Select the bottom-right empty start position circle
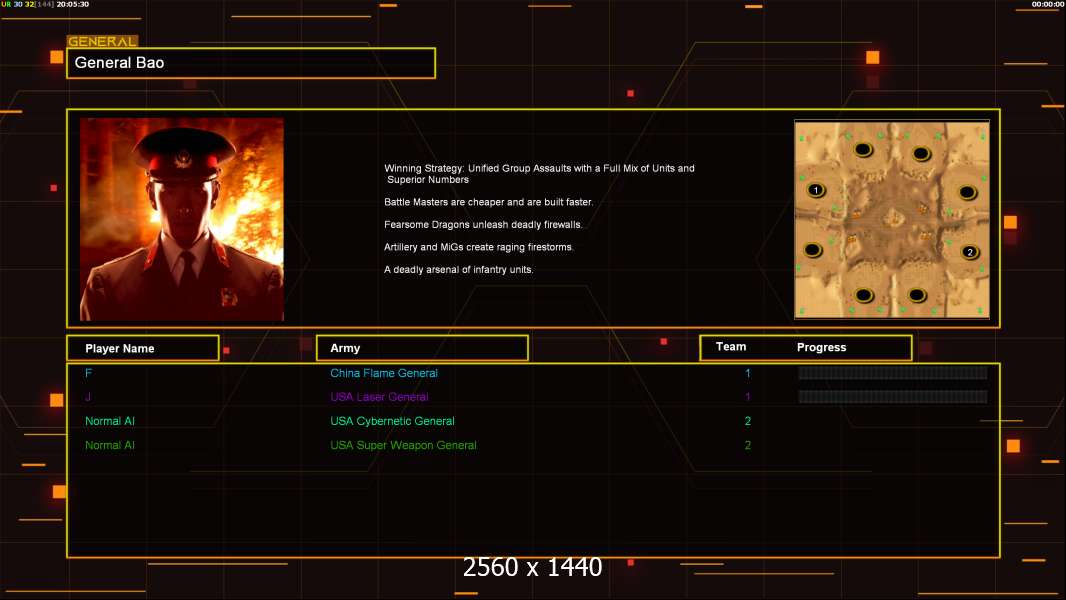The image size is (1066, 600). click(x=917, y=296)
